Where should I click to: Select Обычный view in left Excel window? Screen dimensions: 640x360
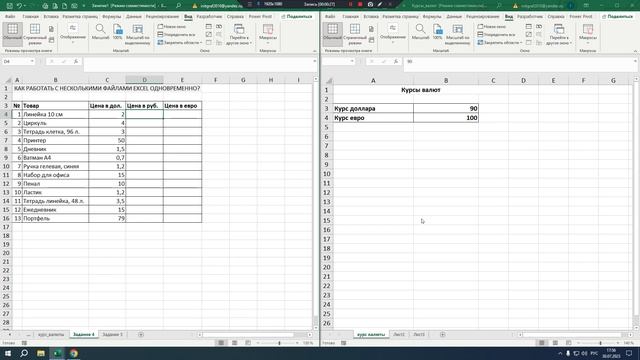pyautogui.click(x=12, y=34)
